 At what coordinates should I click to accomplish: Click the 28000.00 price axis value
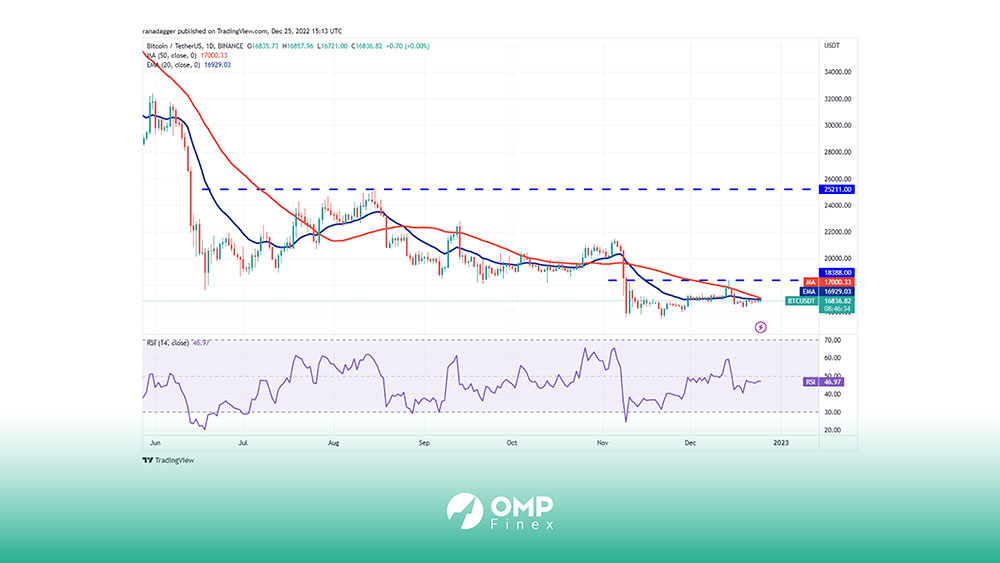(837, 152)
